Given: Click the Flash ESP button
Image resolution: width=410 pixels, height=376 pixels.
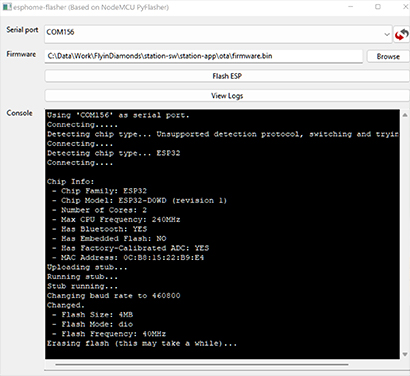Looking at the screenshot, I should 227,76.
